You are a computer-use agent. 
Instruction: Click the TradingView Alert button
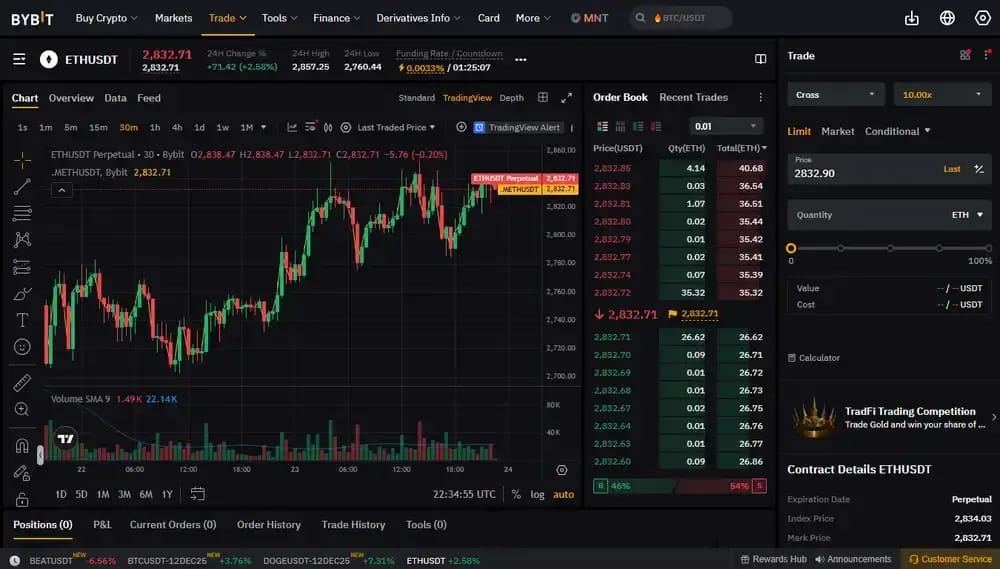[x=517, y=128]
